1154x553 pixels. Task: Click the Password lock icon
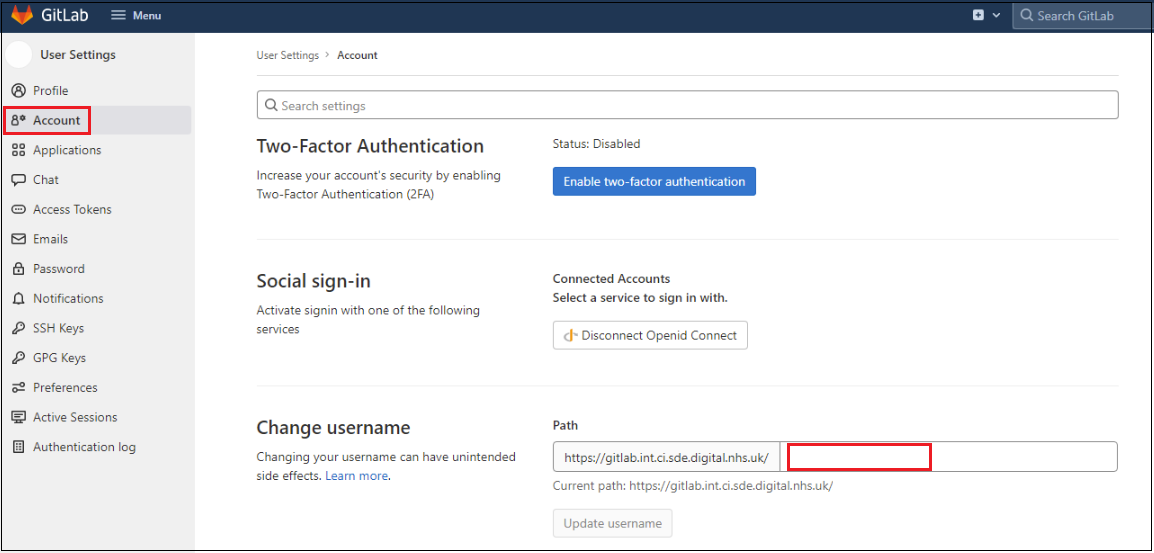pyautogui.click(x=19, y=269)
